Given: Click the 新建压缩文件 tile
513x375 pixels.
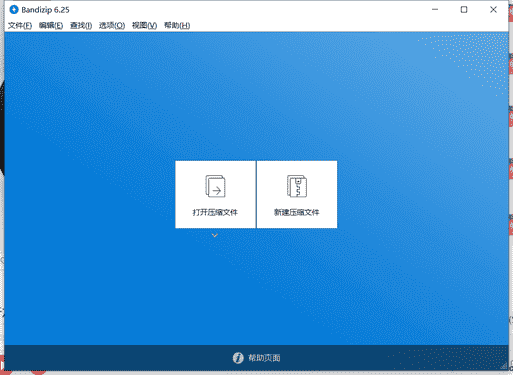Looking at the screenshot, I should [x=297, y=194].
